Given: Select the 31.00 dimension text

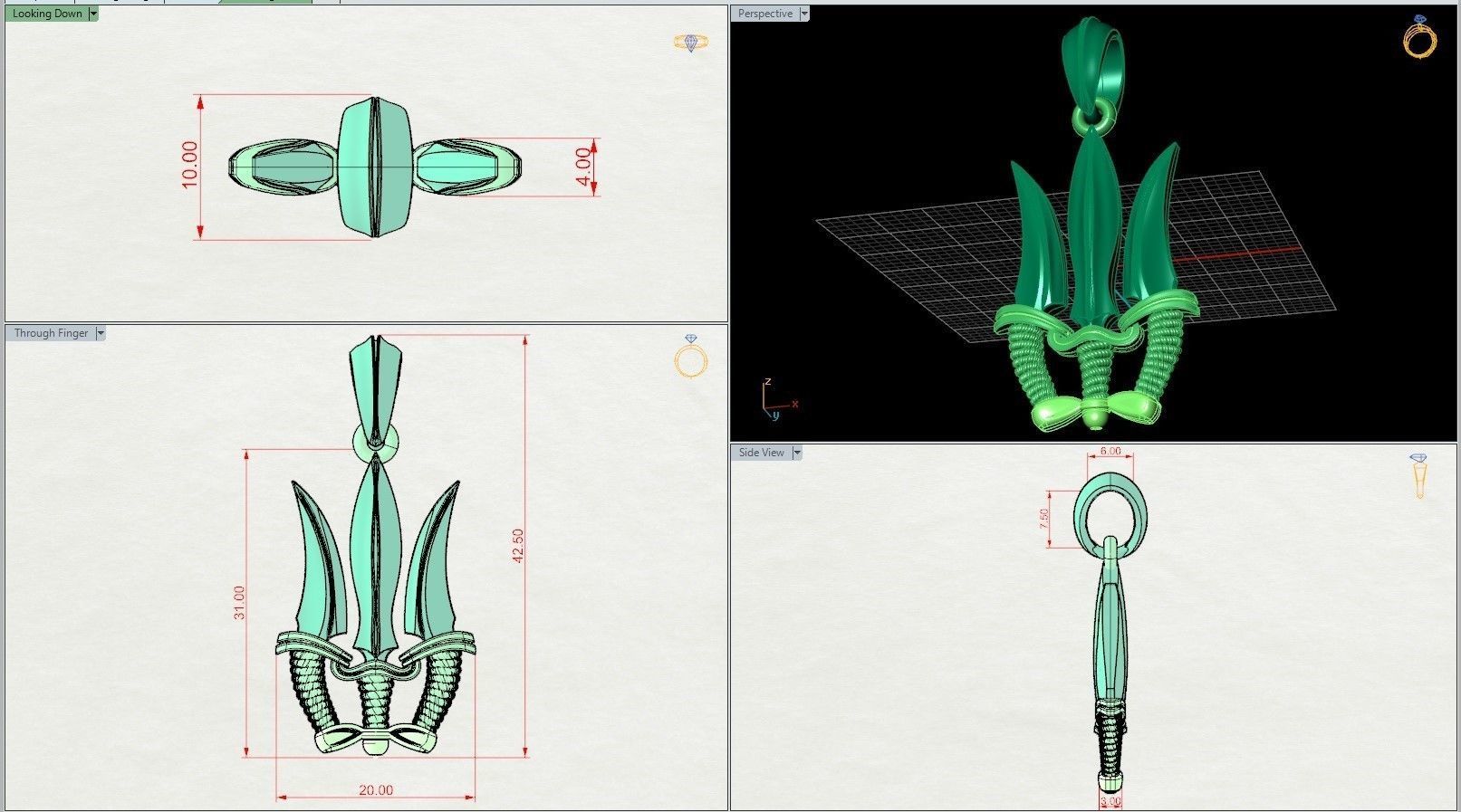Looking at the screenshot, I should [239, 602].
